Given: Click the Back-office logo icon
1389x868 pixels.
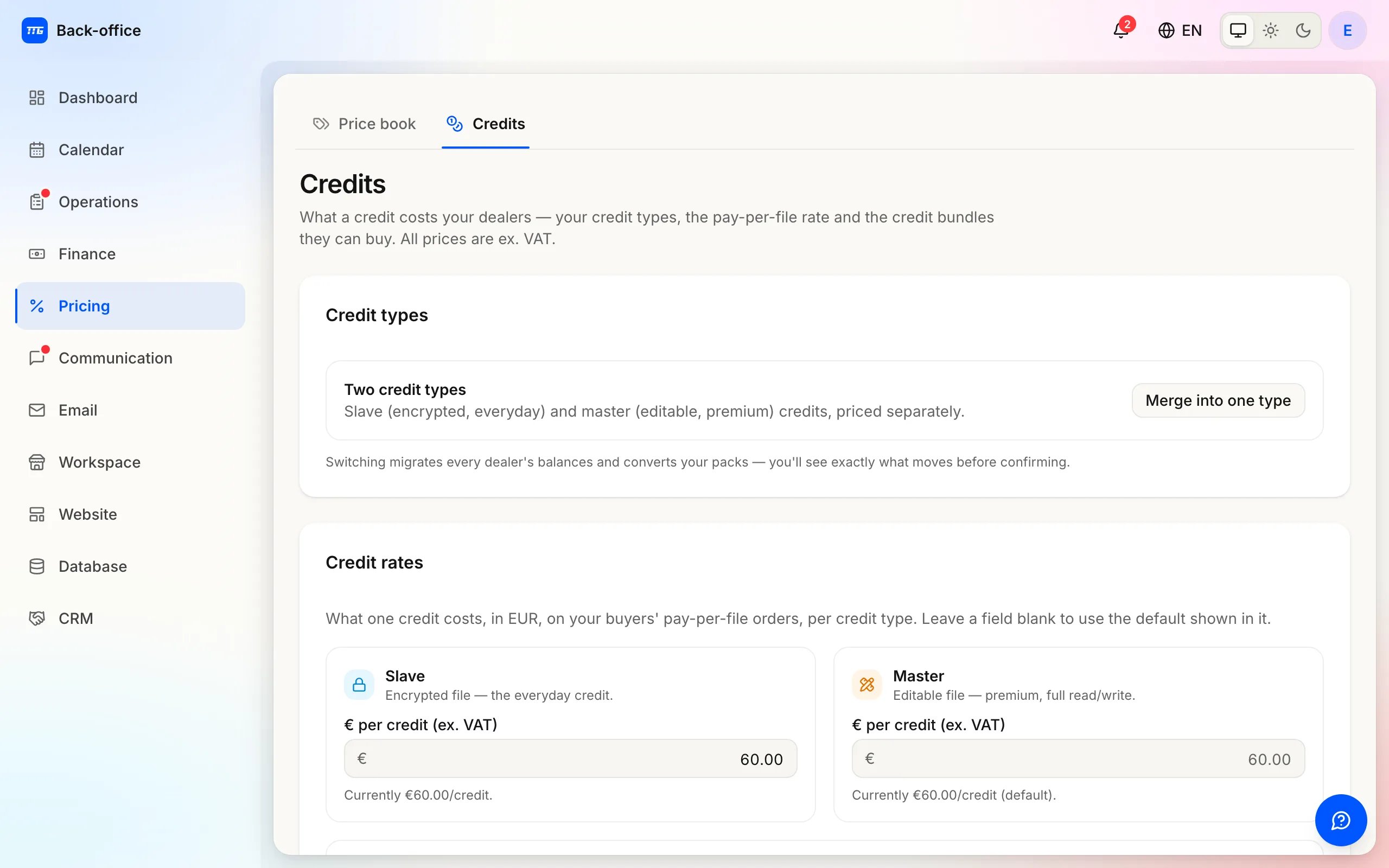Looking at the screenshot, I should point(34,30).
